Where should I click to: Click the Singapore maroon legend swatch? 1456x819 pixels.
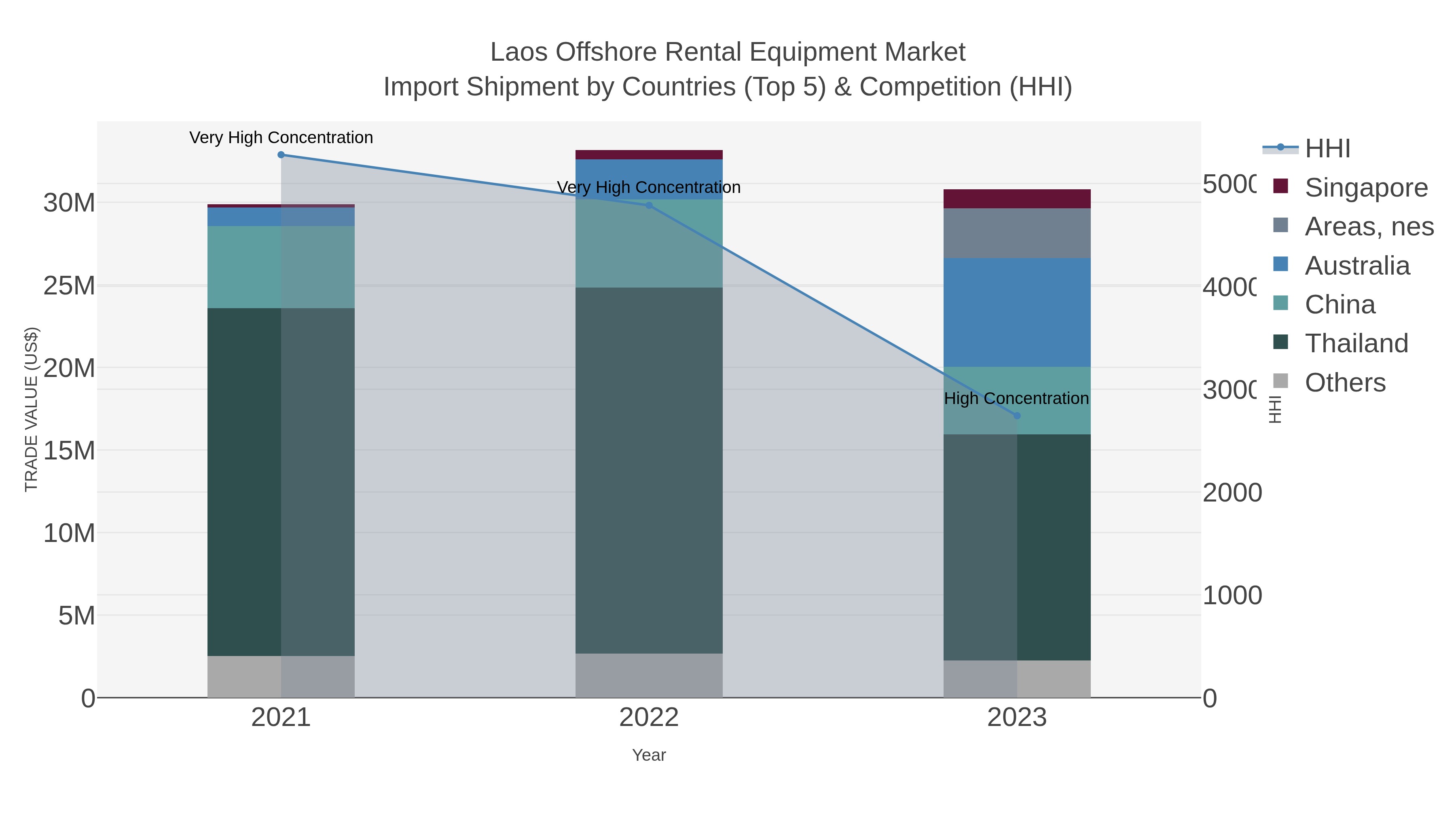tap(1280, 186)
